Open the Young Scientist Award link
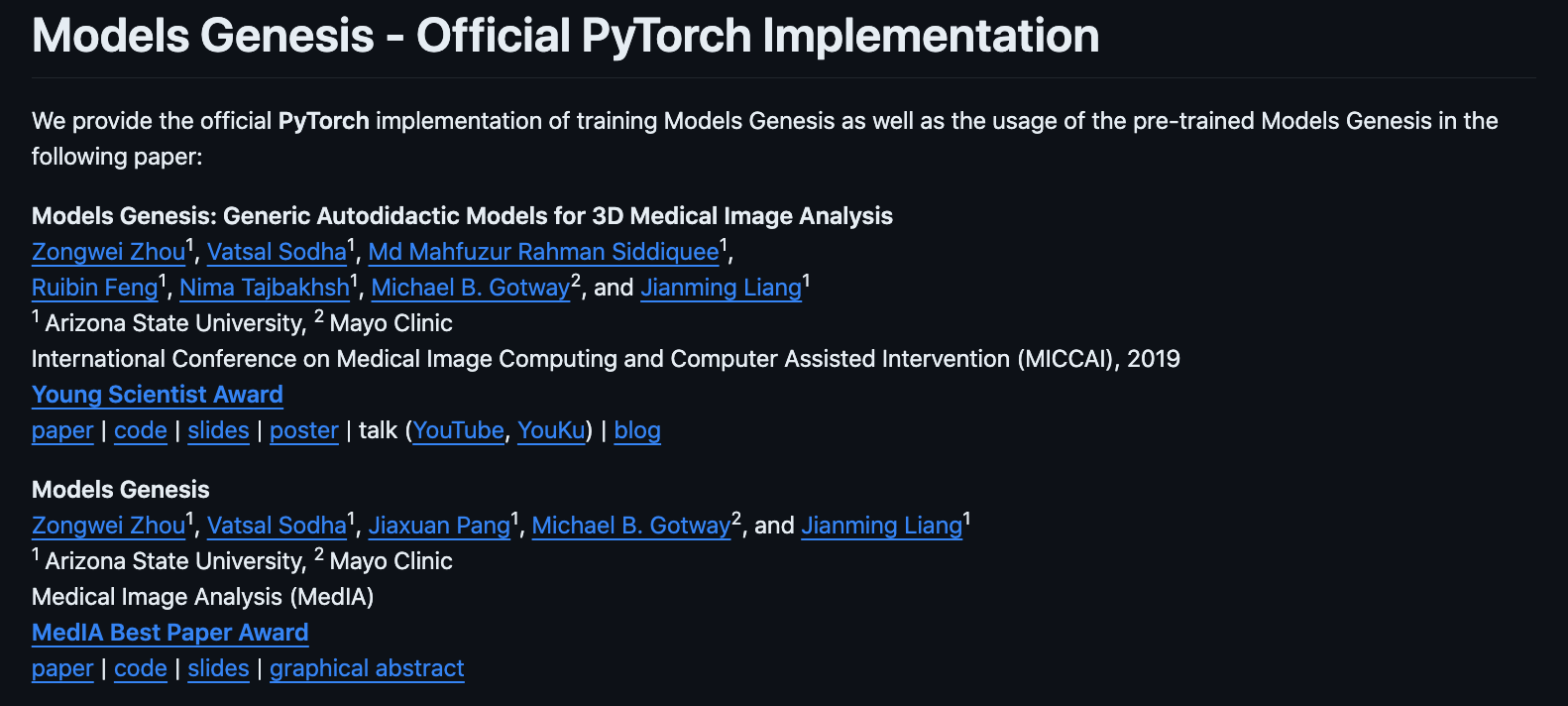The height and width of the screenshot is (706, 1568). coord(158,395)
